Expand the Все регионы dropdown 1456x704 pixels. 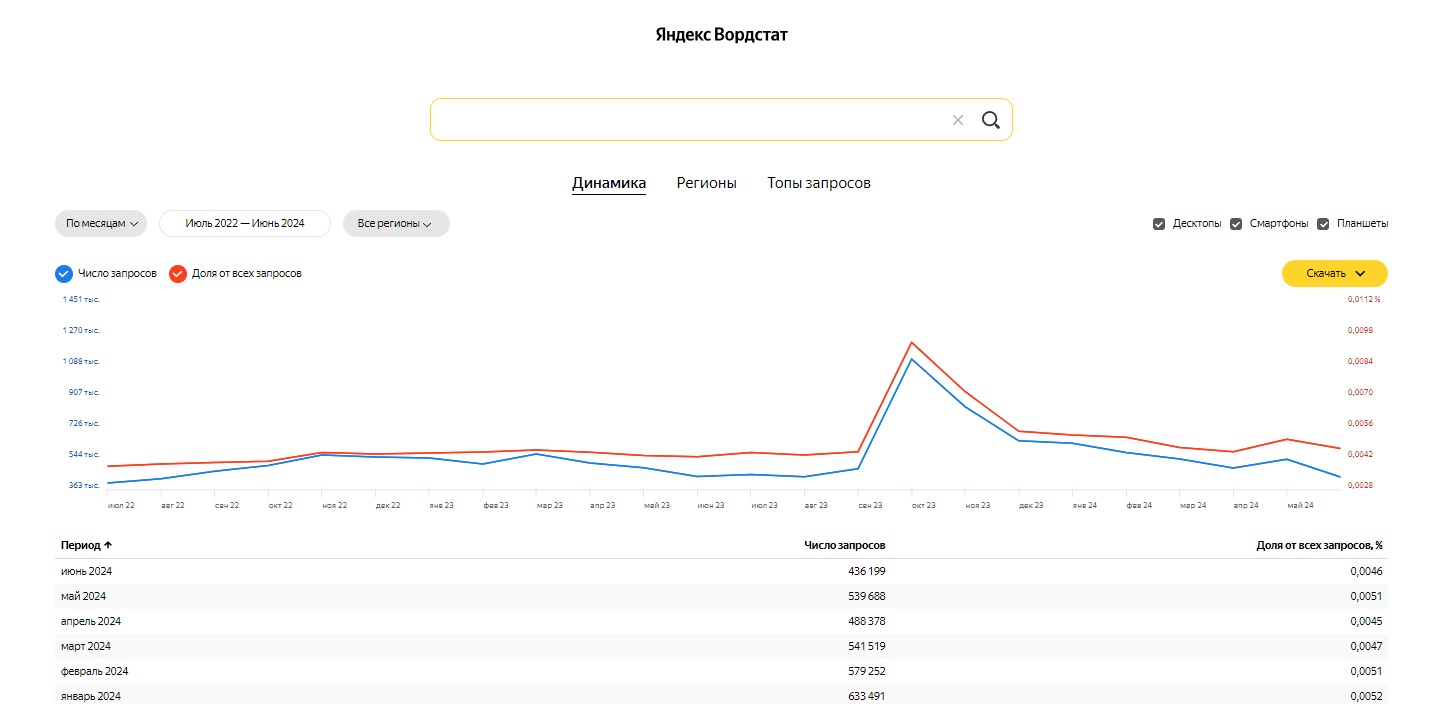point(396,224)
